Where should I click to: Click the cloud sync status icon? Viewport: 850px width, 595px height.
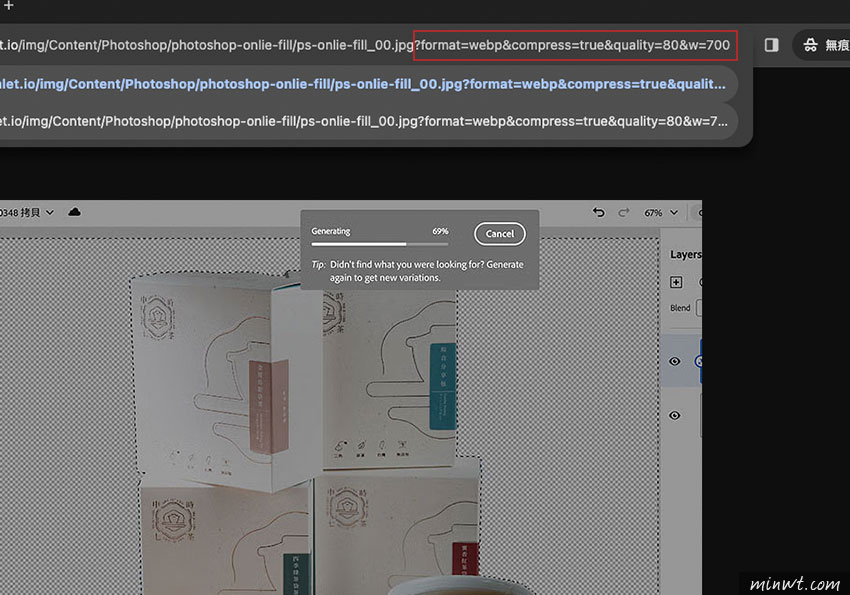[74, 212]
